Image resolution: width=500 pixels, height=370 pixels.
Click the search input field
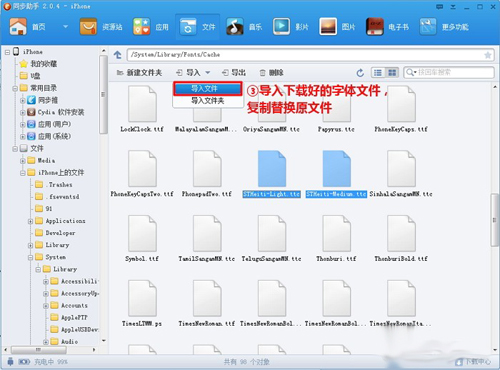(449, 72)
